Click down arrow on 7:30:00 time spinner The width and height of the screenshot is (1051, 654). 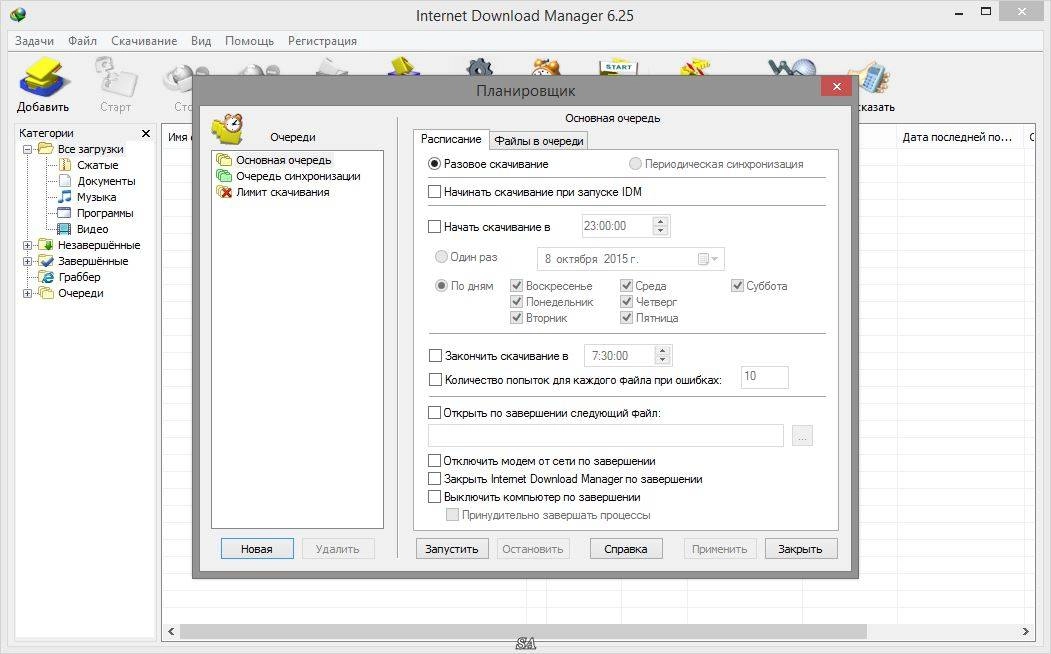point(662,360)
